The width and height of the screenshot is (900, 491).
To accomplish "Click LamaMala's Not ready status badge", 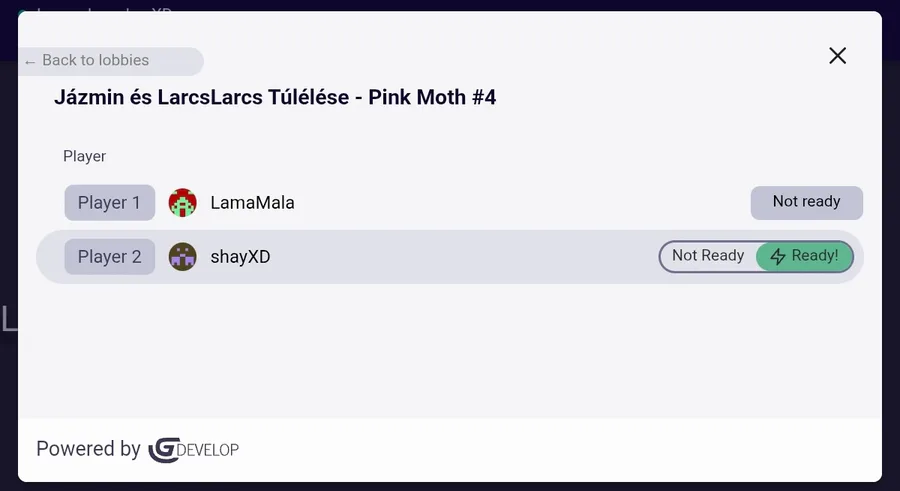I will pos(806,202).
